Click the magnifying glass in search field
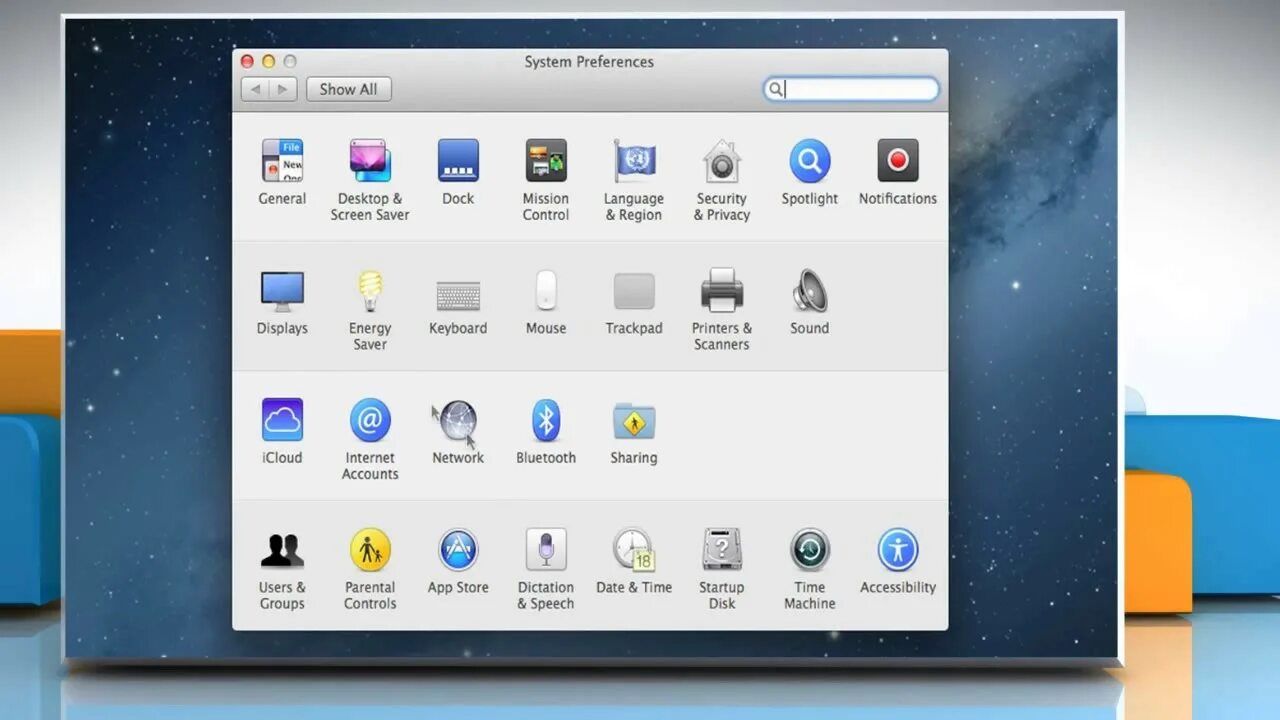The width and height of the screenshot is (1280, 720). click(775, 89)
